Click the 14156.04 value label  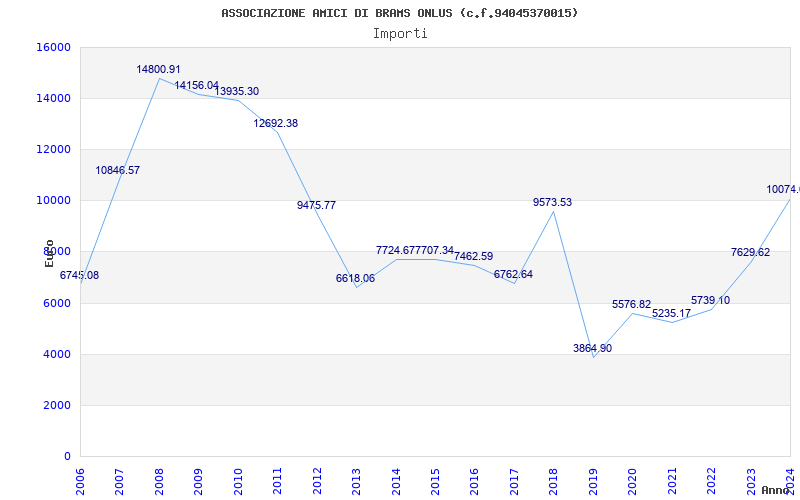coord(196,85)
